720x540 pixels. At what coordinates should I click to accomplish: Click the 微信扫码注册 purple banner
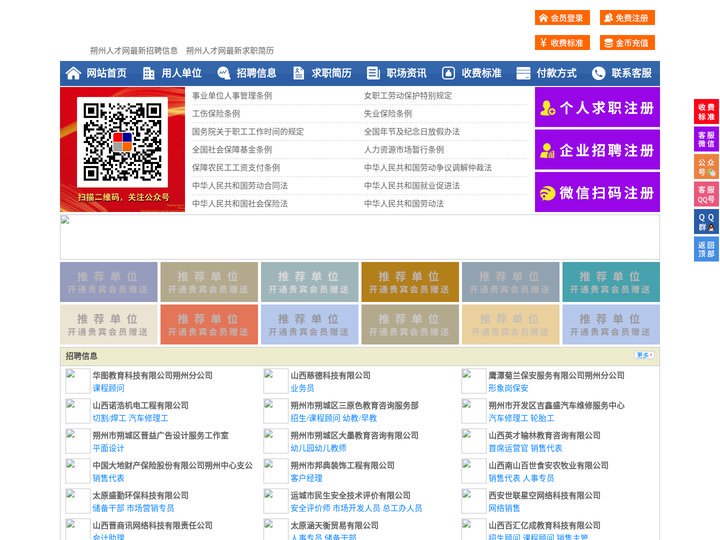click(597, 192)
